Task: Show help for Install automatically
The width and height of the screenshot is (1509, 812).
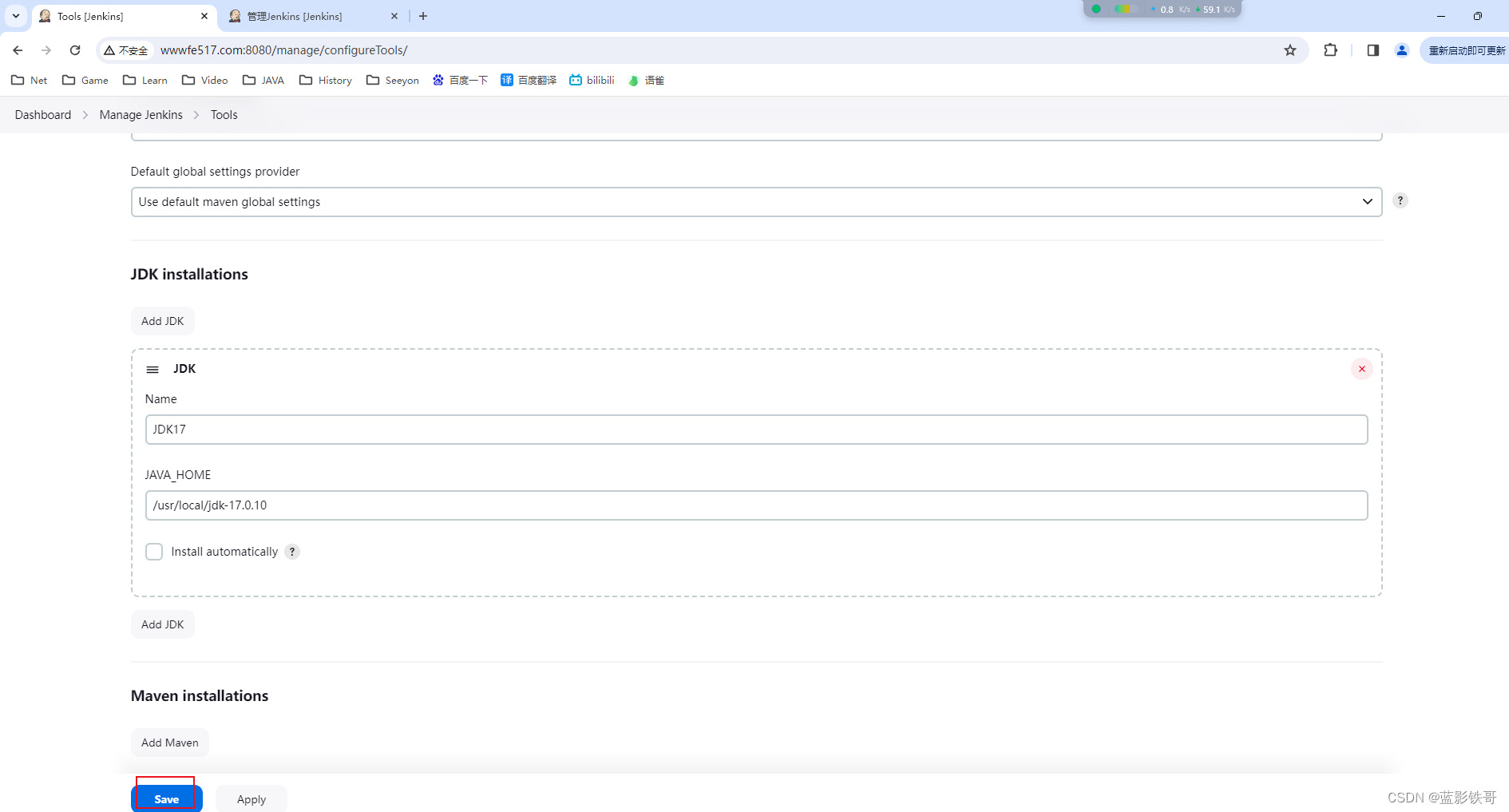Action: pos(292,552)
